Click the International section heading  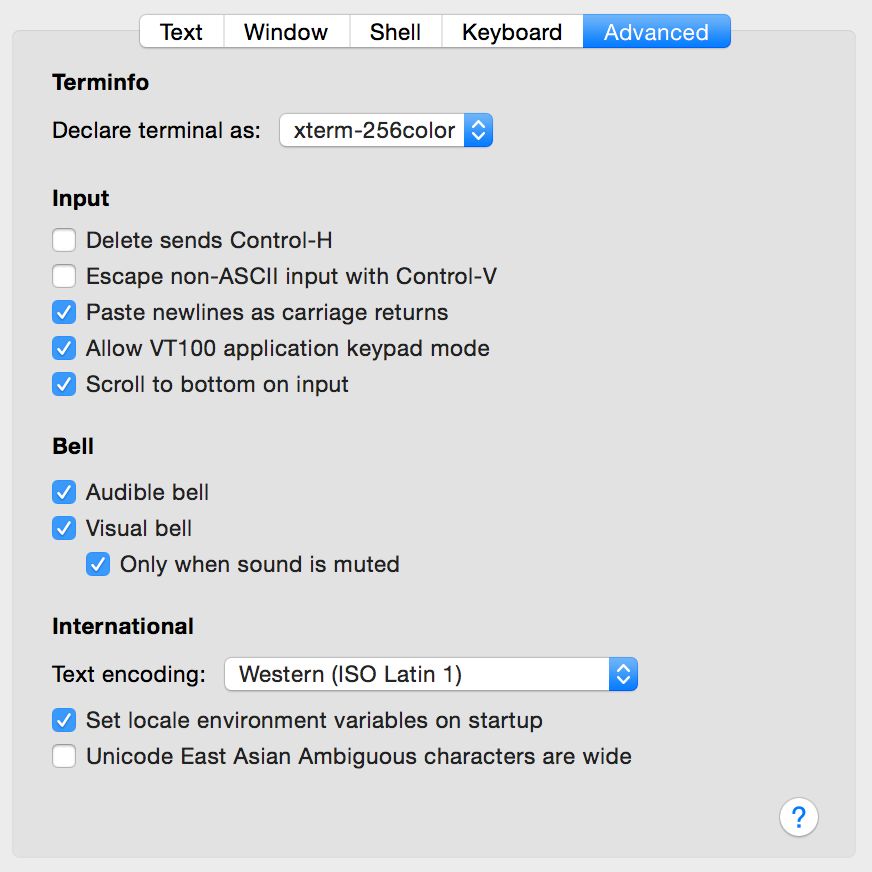pyautogui.click(x=123, y=626)
